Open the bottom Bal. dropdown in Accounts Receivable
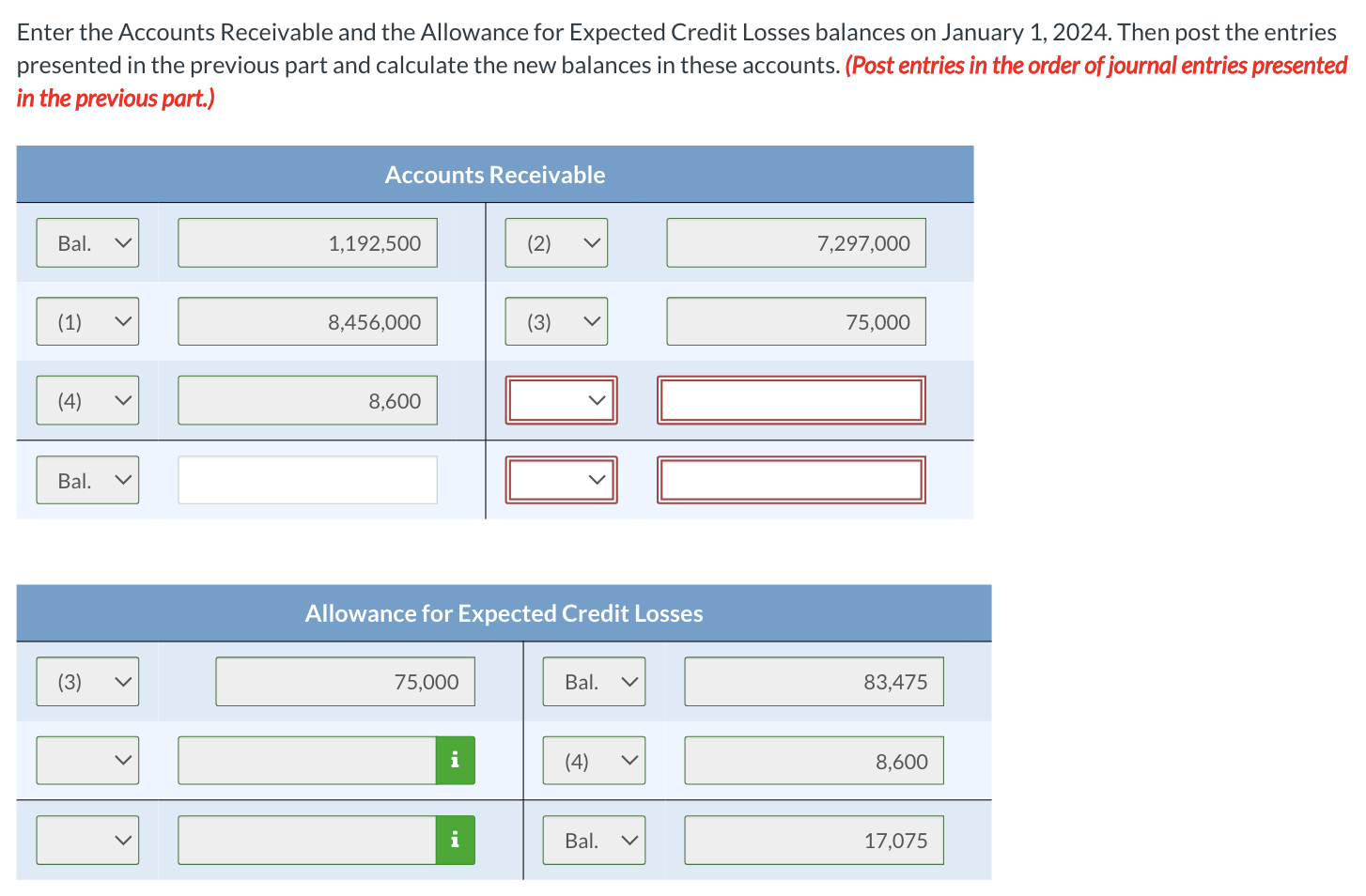The image size is (1366, 896). [87, 479]
